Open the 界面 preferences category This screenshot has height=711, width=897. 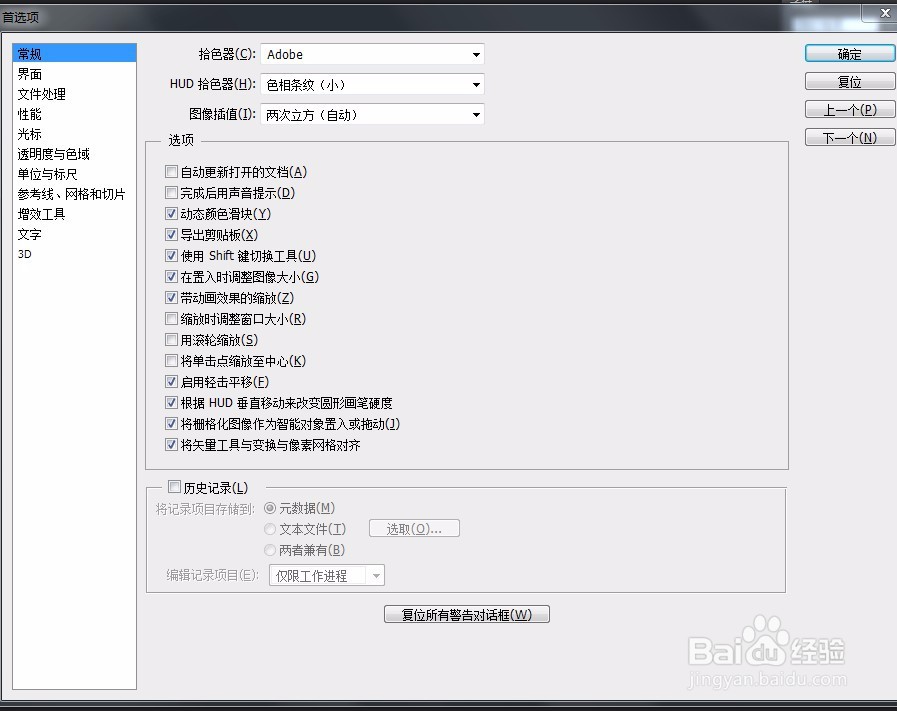point(74,74)
